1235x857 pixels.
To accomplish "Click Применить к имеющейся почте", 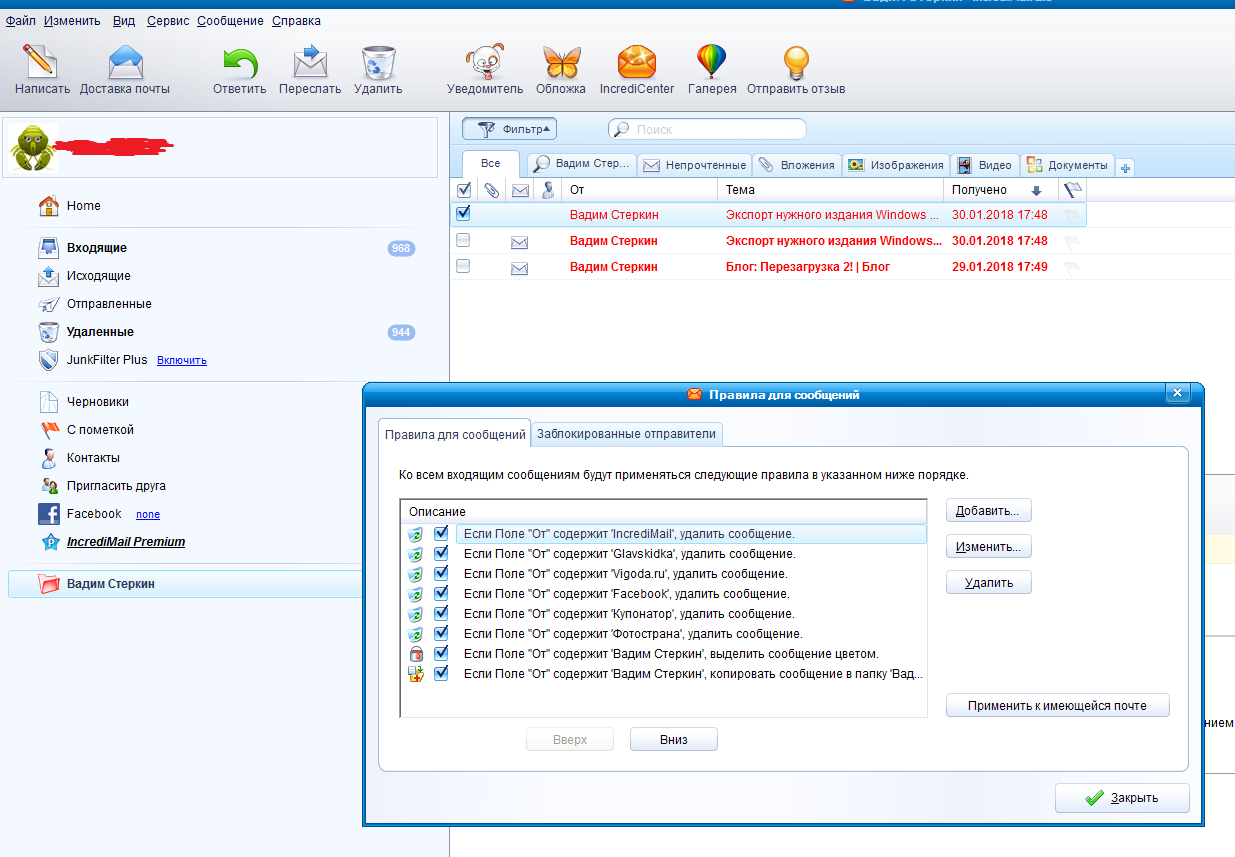I will coord(1057,706).
